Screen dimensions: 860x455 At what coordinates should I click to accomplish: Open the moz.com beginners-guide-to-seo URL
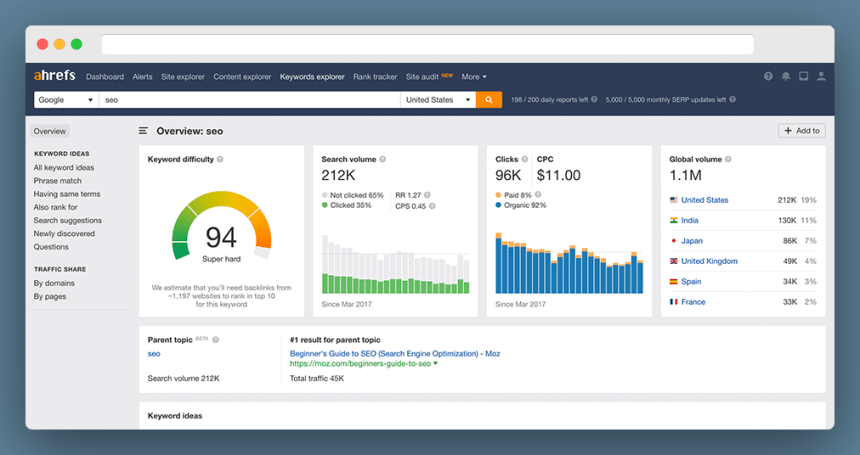[x=360, y=363]
